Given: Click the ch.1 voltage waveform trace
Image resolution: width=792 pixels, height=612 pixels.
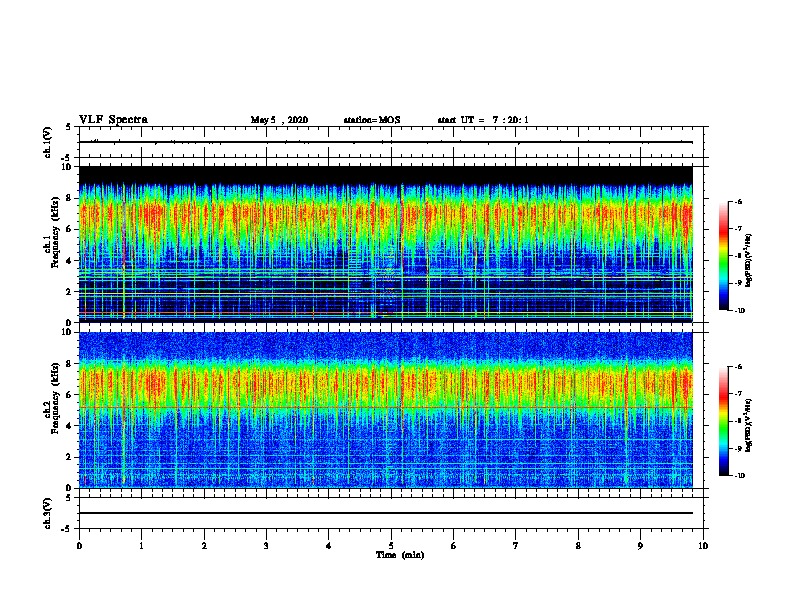Looking at the screenshot, I should click(385, 142).
